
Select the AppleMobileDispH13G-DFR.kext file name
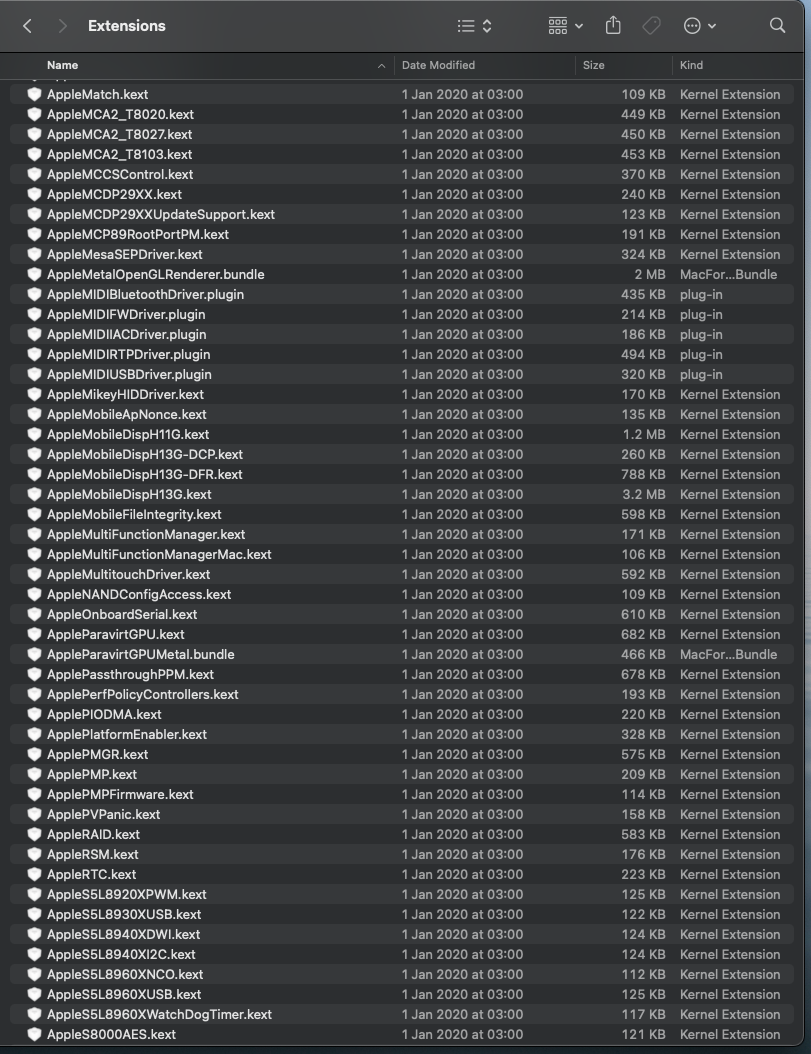pos(145,475)
